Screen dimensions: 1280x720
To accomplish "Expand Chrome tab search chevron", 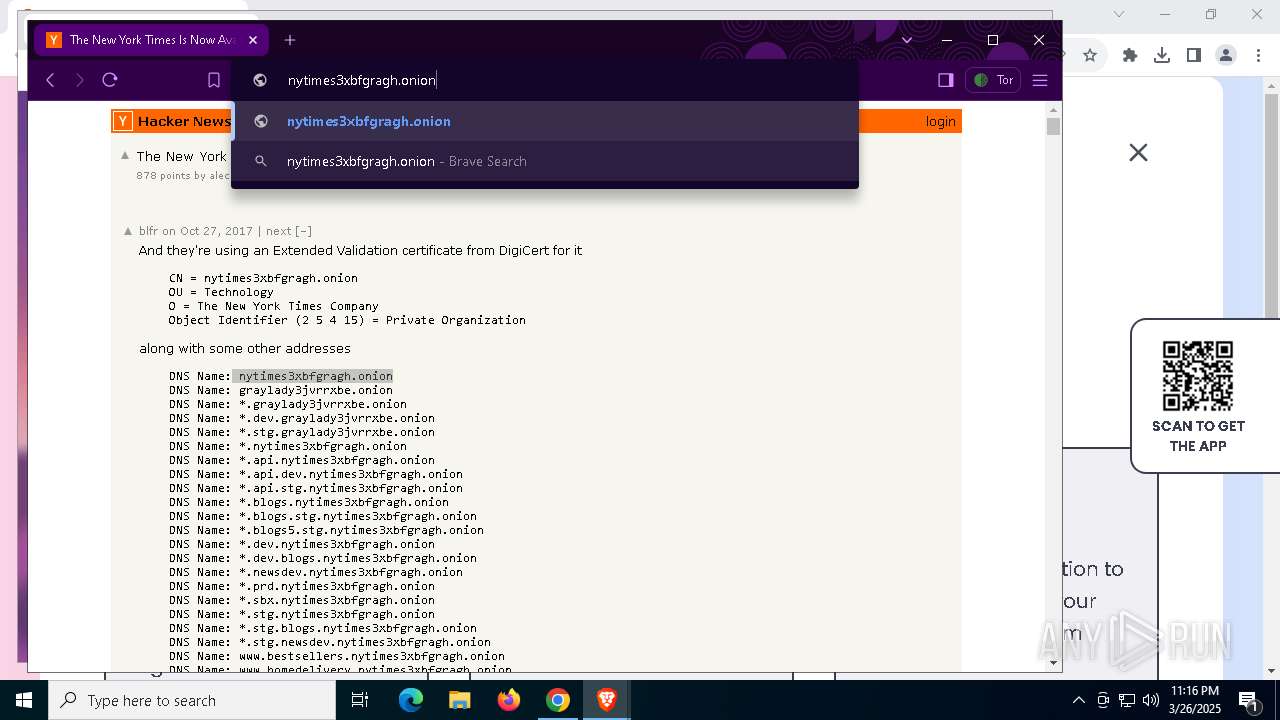I will point(1119,14).
